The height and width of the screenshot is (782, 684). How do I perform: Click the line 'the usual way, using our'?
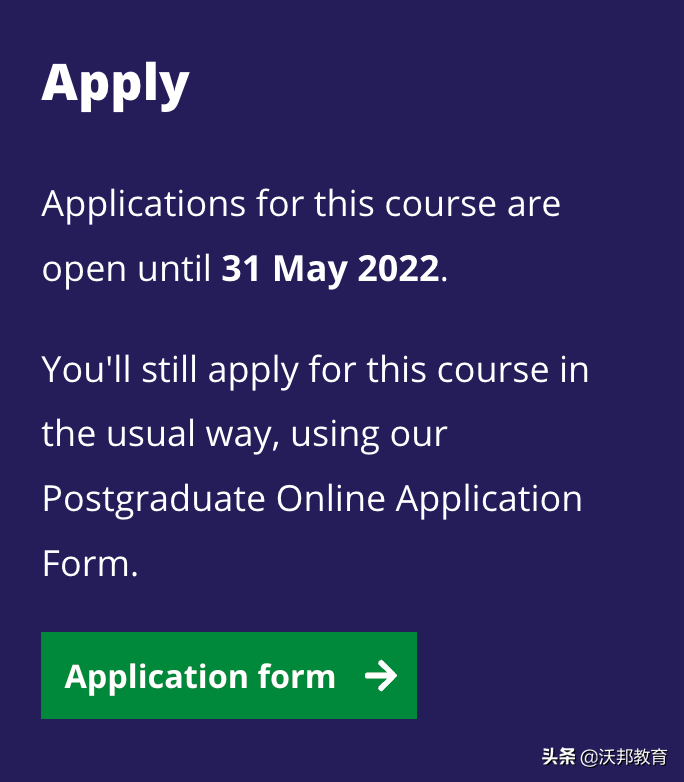[x=244, y=434]
